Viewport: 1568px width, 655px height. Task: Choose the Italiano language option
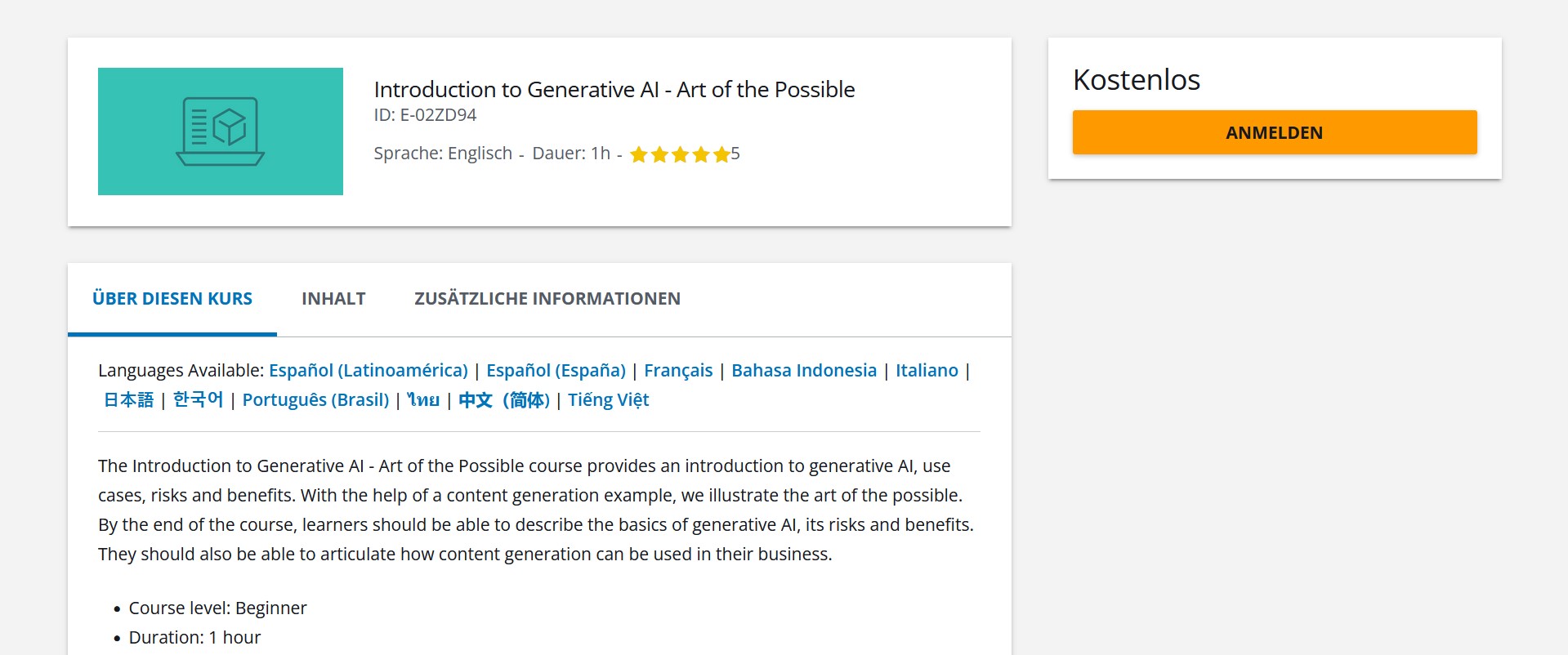click(x=927, y=370)
